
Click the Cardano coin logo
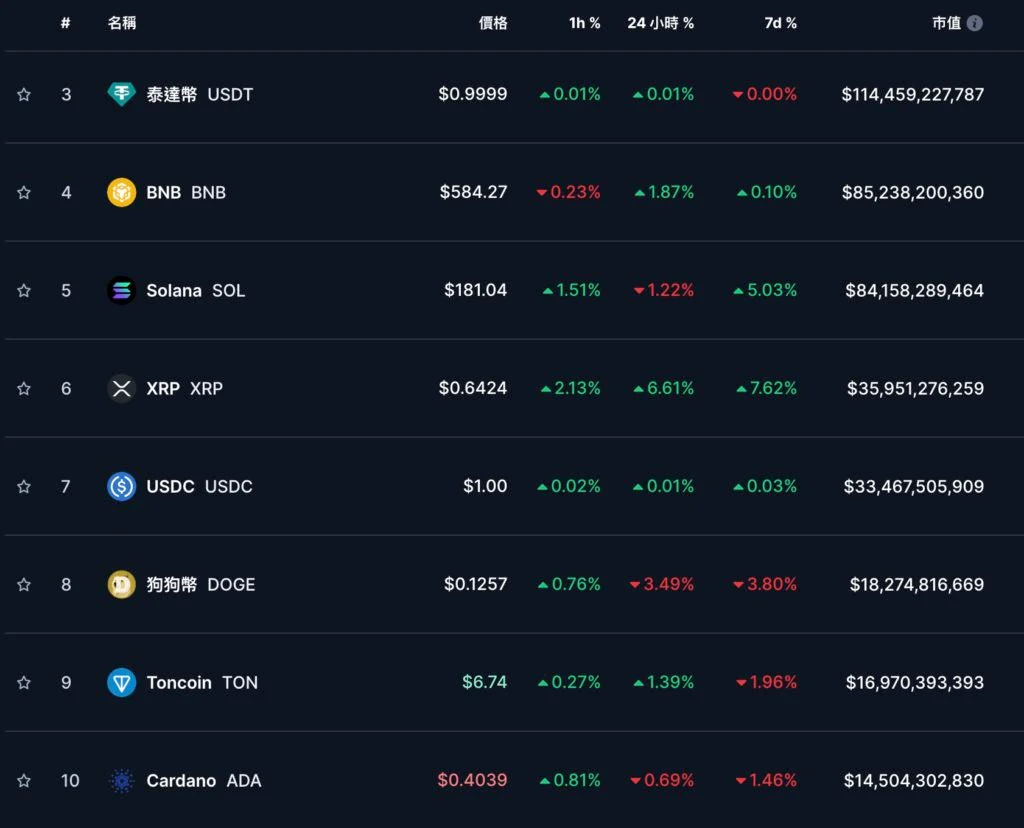[x=121, y=781]
